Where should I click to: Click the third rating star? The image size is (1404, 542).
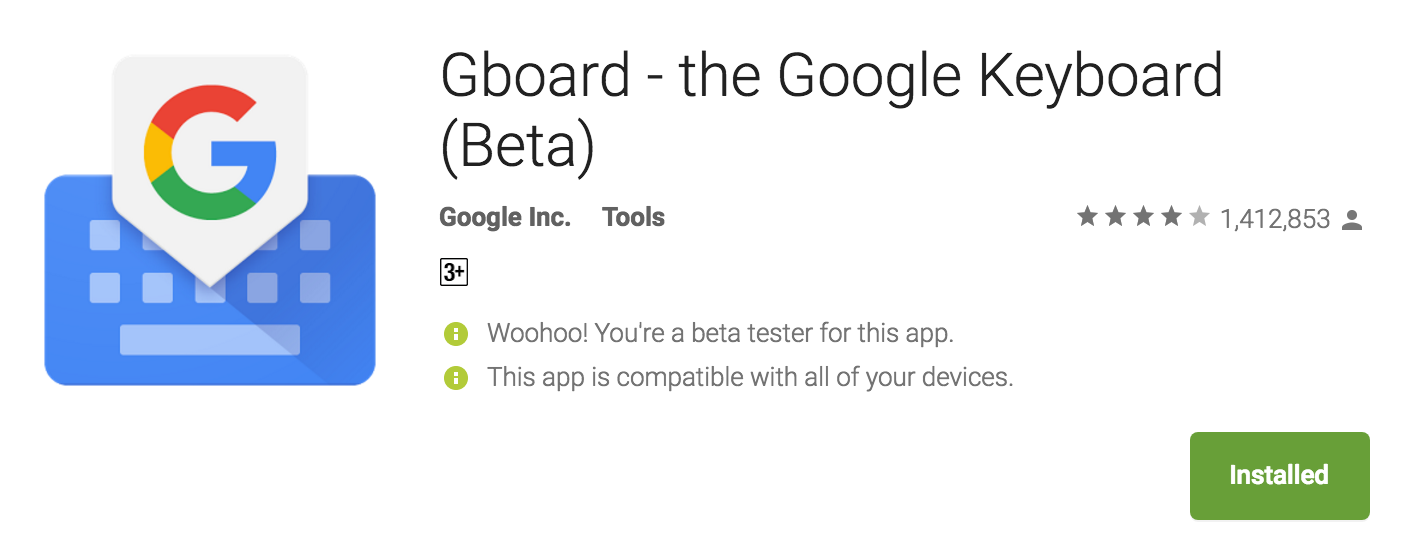[1143, 217]
